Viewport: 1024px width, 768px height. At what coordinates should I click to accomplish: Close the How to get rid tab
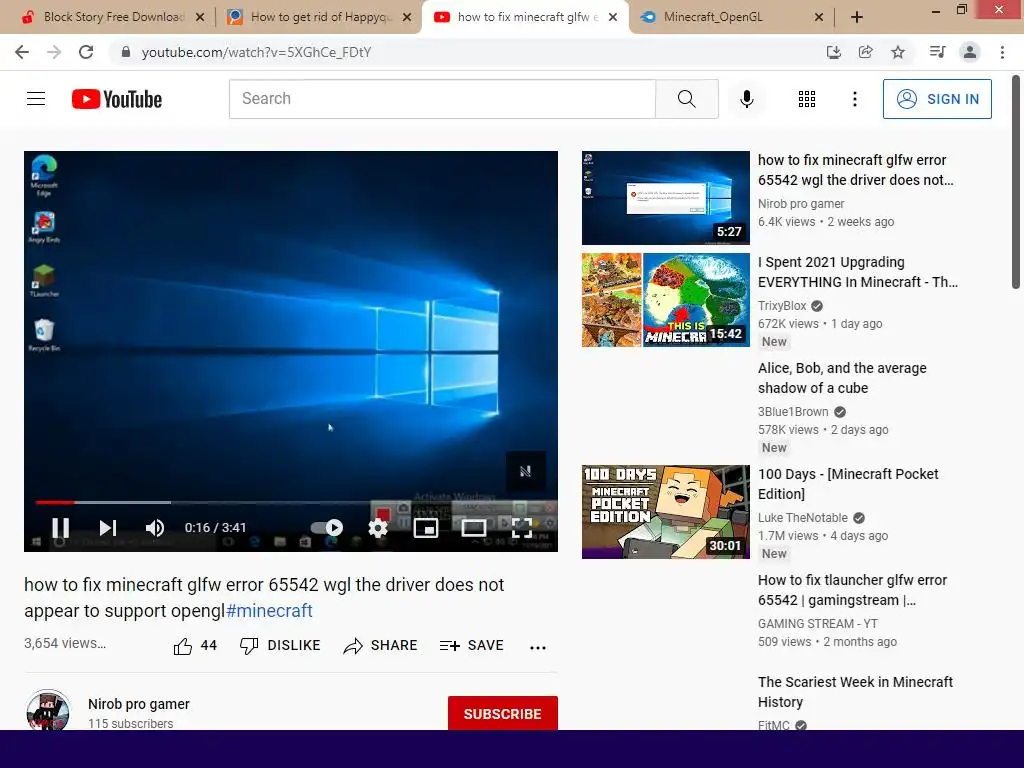pyautogui.click(x=407, y=17)
